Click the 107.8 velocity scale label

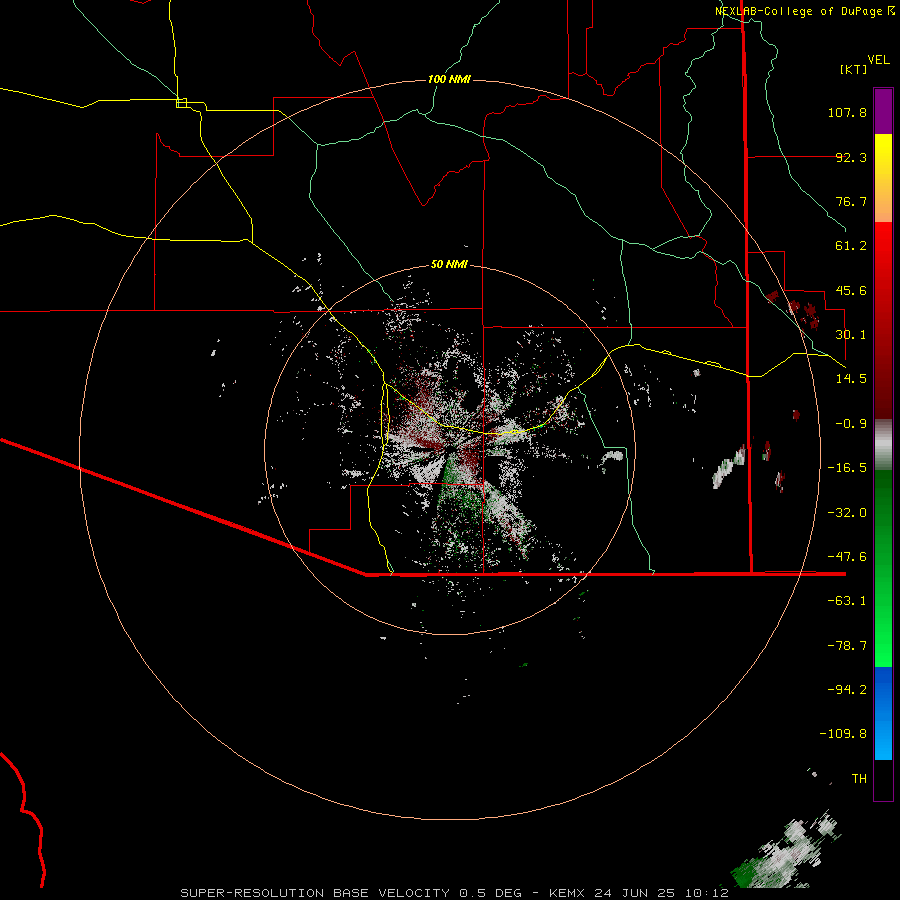coord(847,112)
